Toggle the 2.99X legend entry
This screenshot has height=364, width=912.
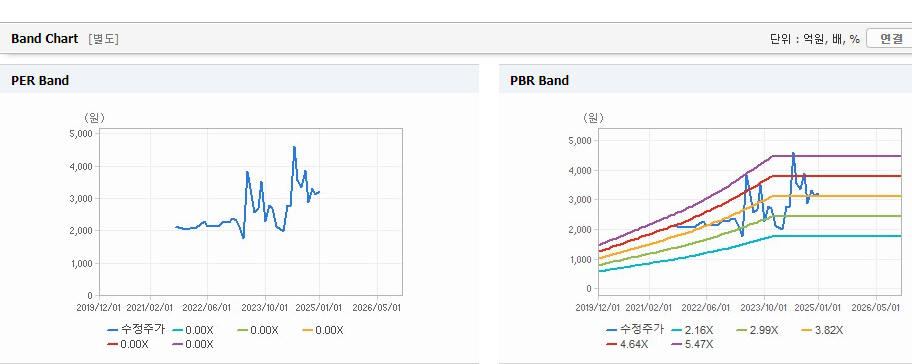[758, 330]
